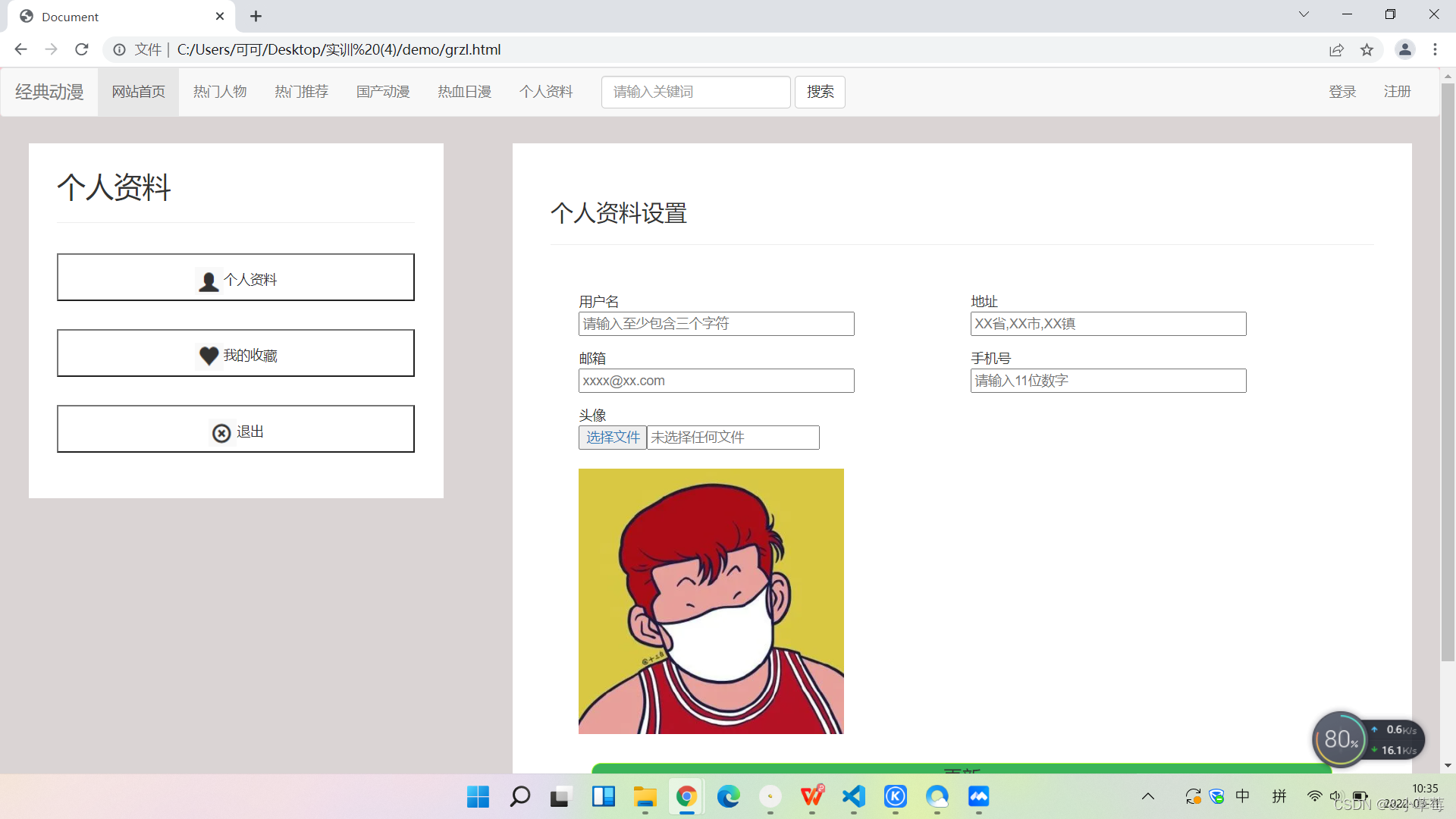Select the 网站首页 nav item
1456x819 pixels.
[x=138, y=92]
